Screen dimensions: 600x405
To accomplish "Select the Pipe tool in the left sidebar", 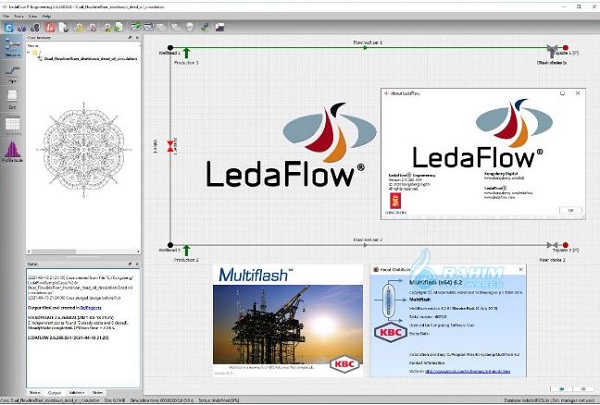I will (x=12, y=74).
